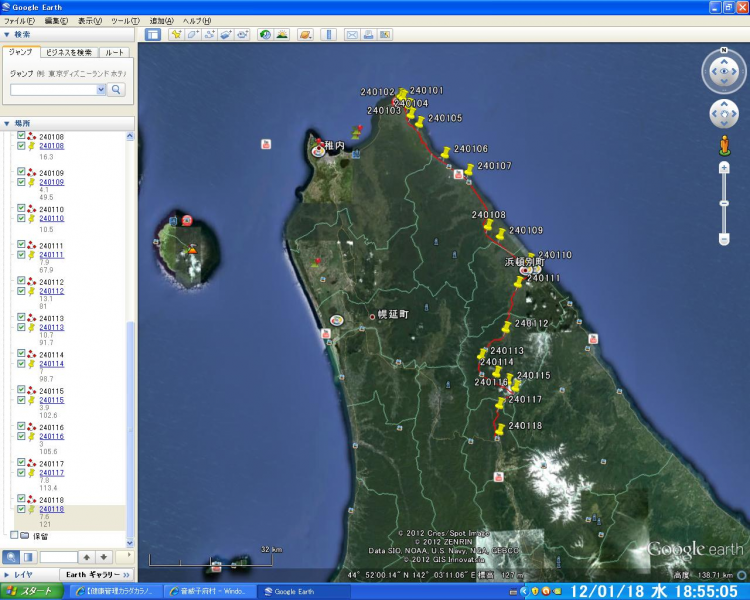Click the look joystick eye control
This screenshot has height=600, width=750.
(x=724, y=71)
